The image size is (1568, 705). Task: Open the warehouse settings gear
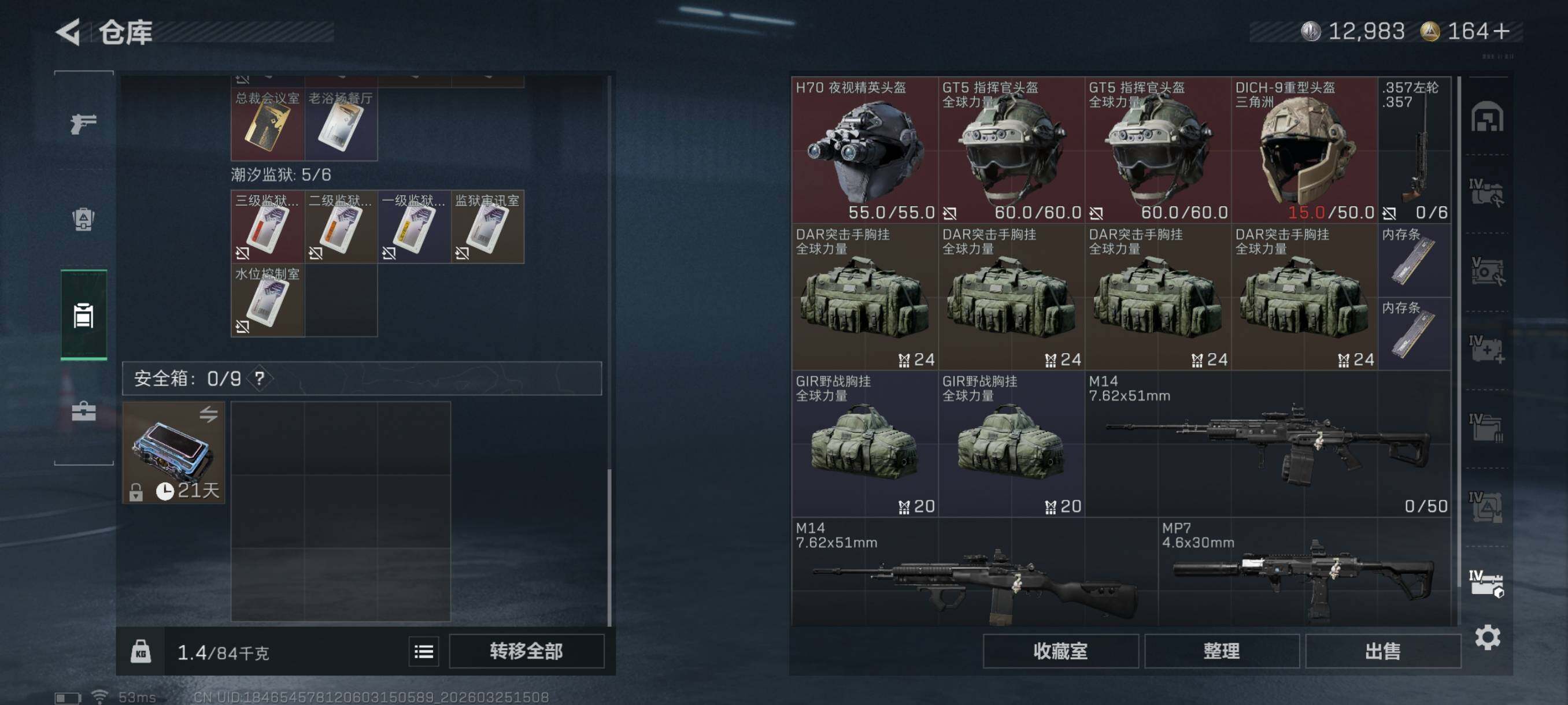[x=1487, y=637]
